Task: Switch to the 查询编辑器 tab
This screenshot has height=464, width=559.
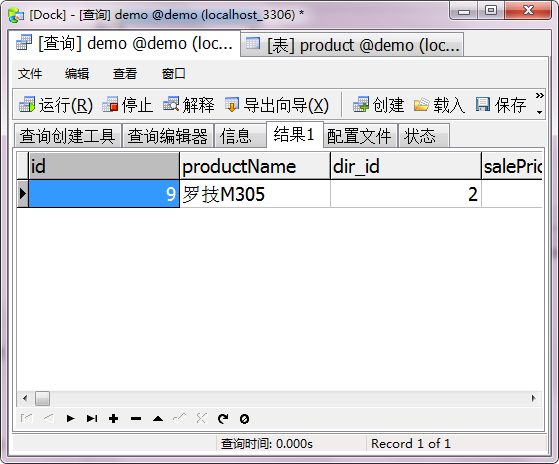Action: point(168,136)
